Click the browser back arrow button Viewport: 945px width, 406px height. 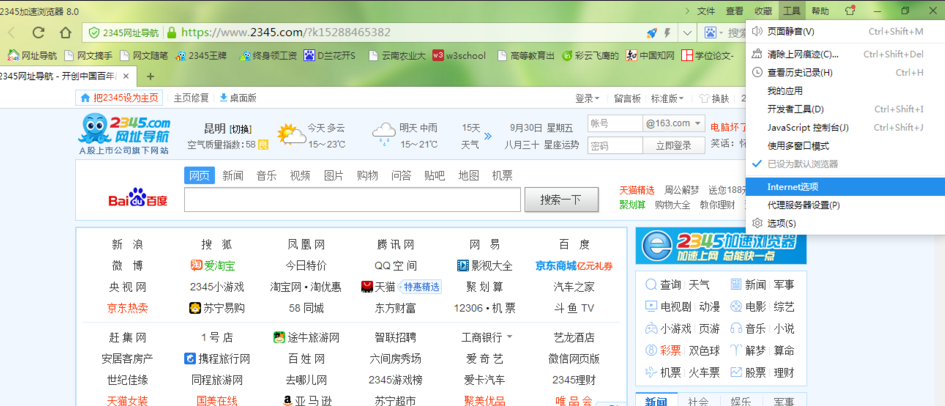[x=12, y=32]
